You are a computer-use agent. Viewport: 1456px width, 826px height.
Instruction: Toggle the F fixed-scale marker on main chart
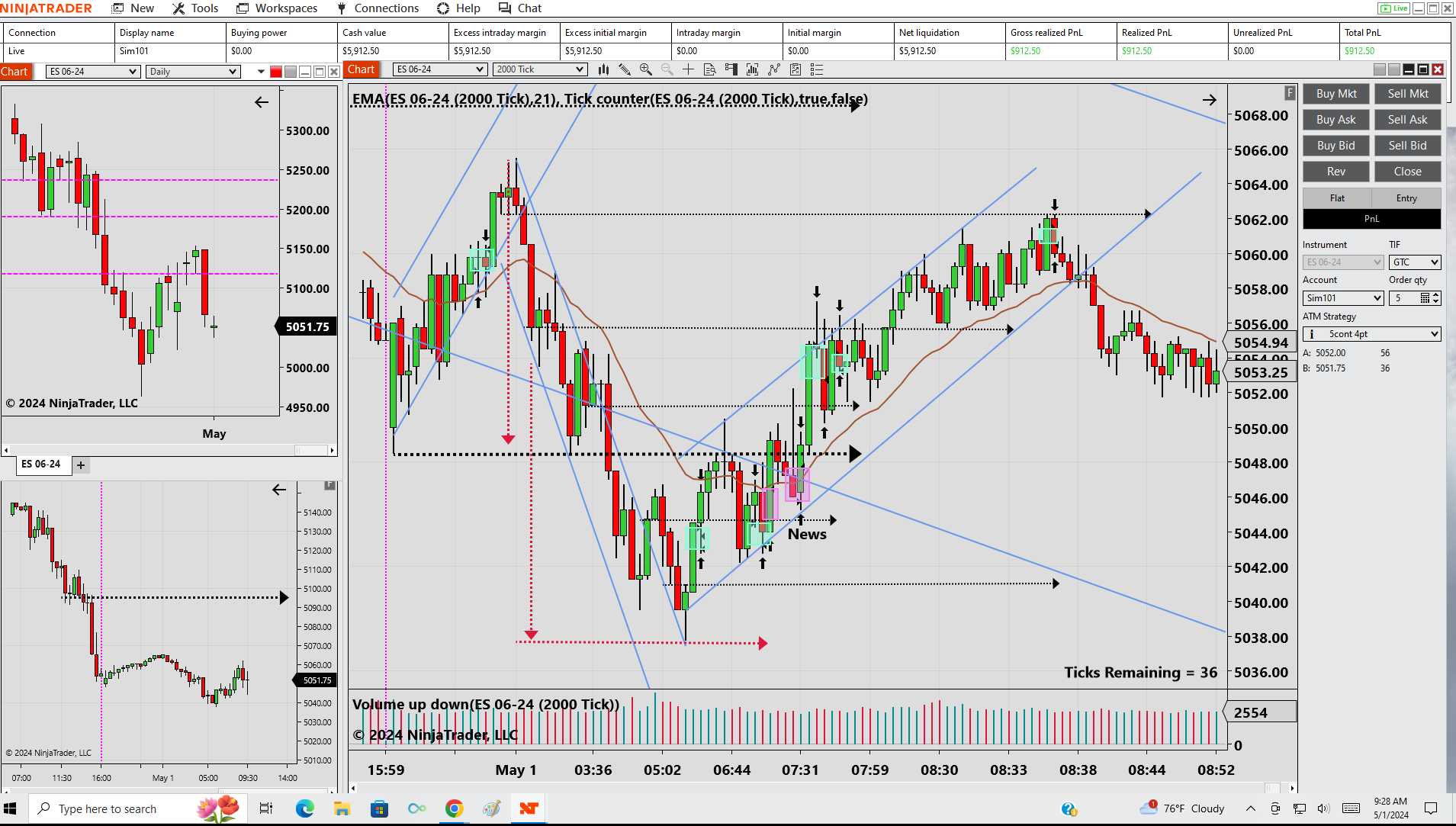click(x=1290, y=92)
